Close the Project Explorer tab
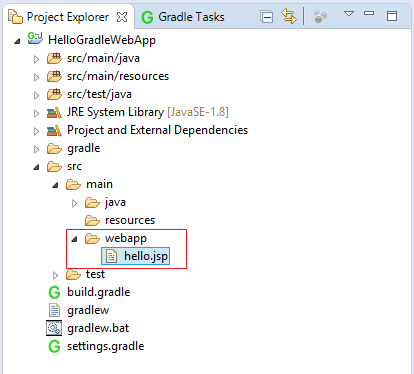The image size is (414, 374). (122, 17)
